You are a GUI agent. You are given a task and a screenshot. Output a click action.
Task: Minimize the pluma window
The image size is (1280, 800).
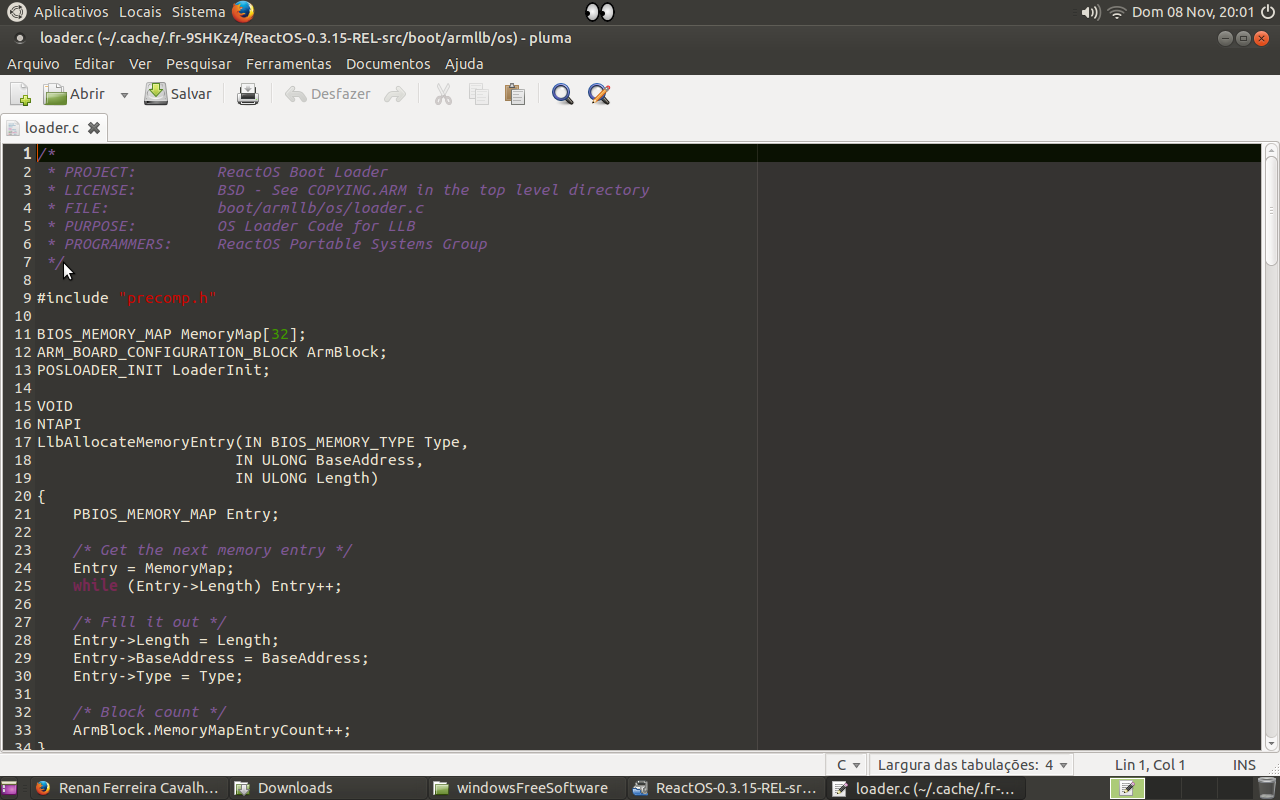pyautogui.click(x=1226, y=38)
